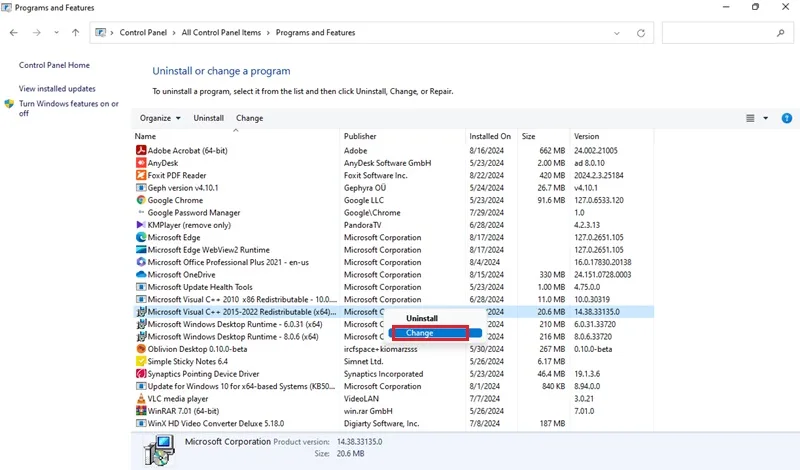Click the Google Chrome icon
The image size is (800, 470).
click(x=141, y=200)
